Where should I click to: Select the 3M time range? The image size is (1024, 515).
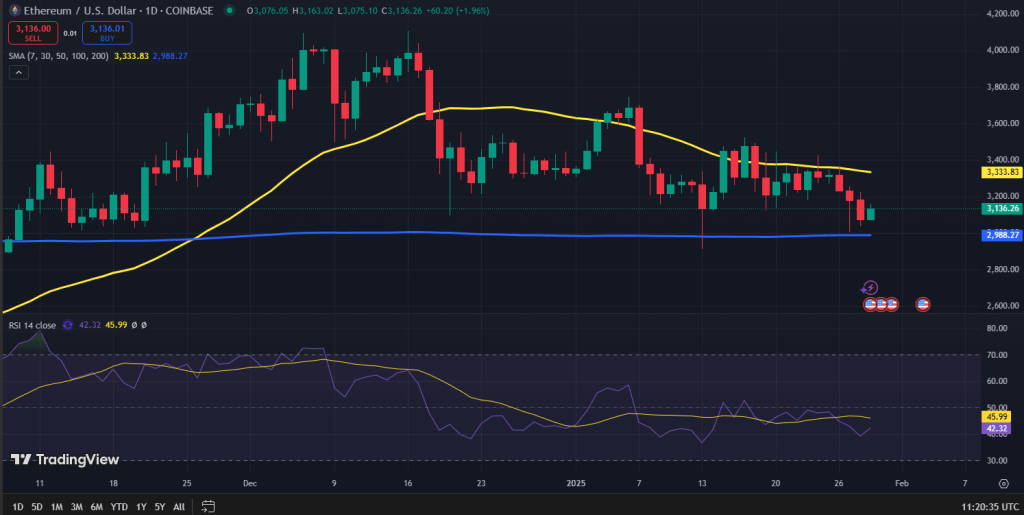point(76,507)
